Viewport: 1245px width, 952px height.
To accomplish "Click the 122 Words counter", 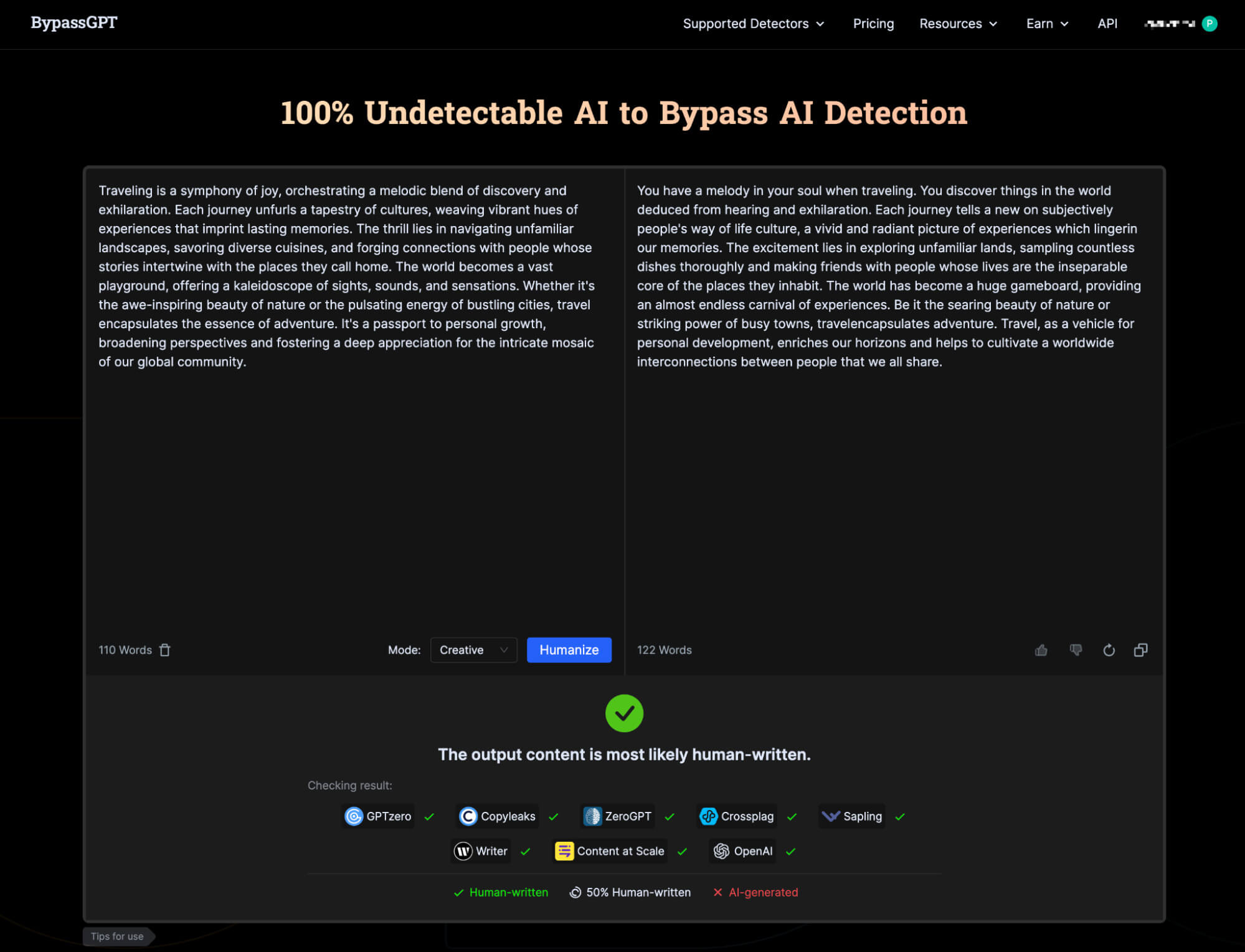I will pos(664,650).
